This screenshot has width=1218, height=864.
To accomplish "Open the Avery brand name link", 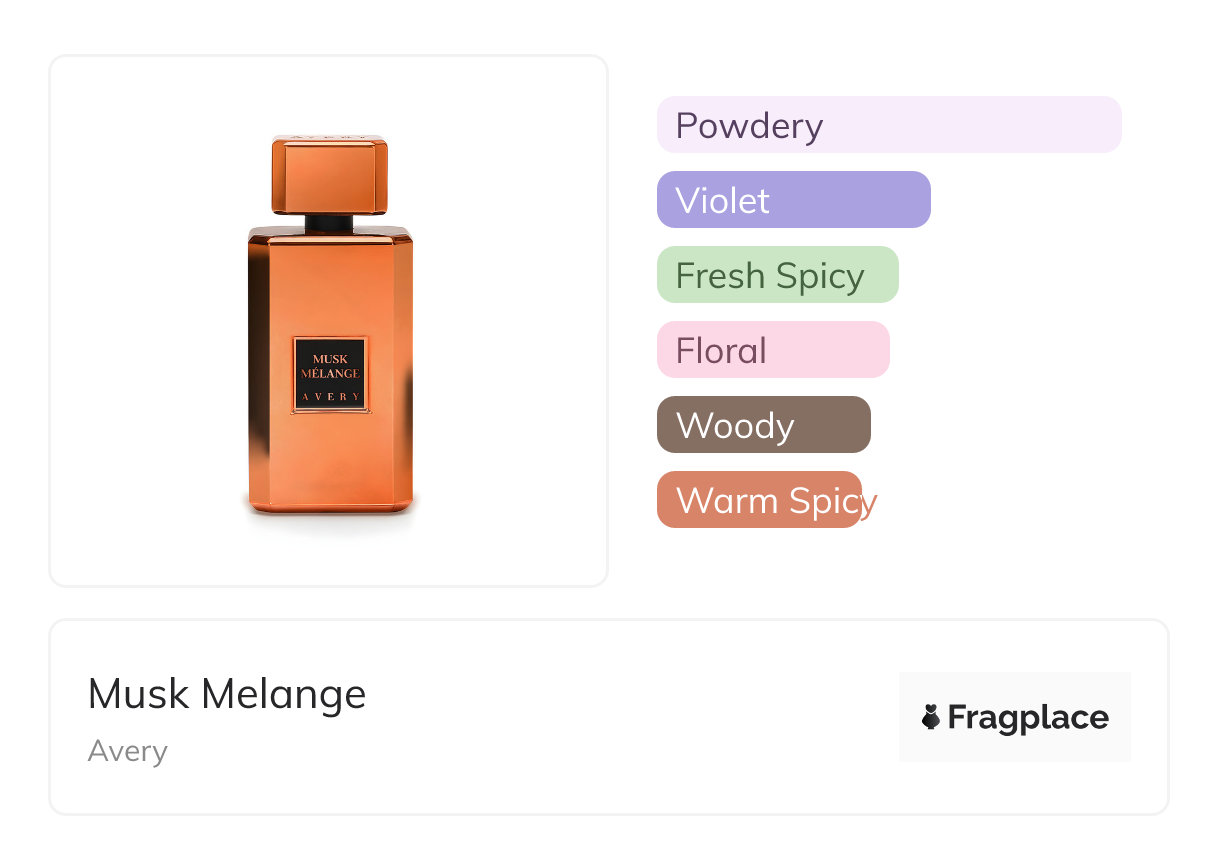I will [127, 751].
